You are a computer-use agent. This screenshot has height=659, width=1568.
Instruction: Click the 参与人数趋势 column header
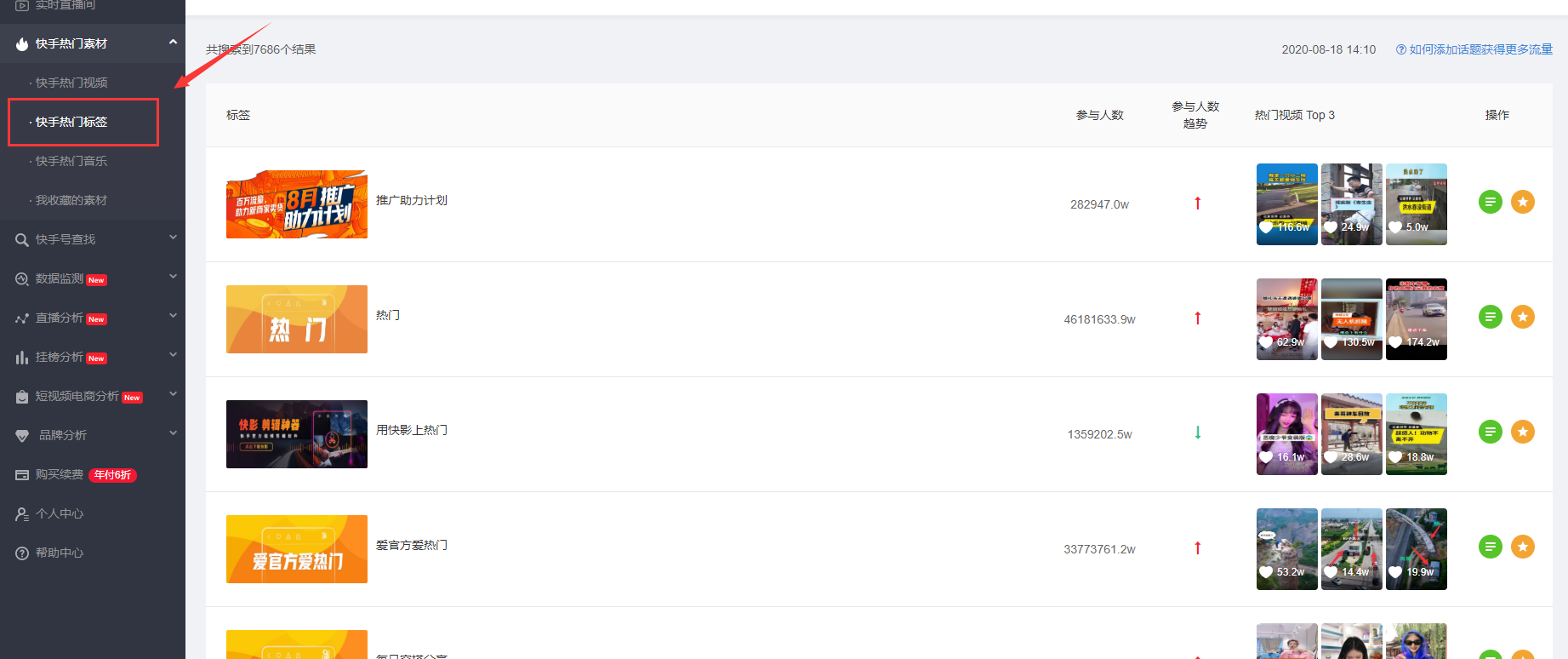tap(1195, 115)
